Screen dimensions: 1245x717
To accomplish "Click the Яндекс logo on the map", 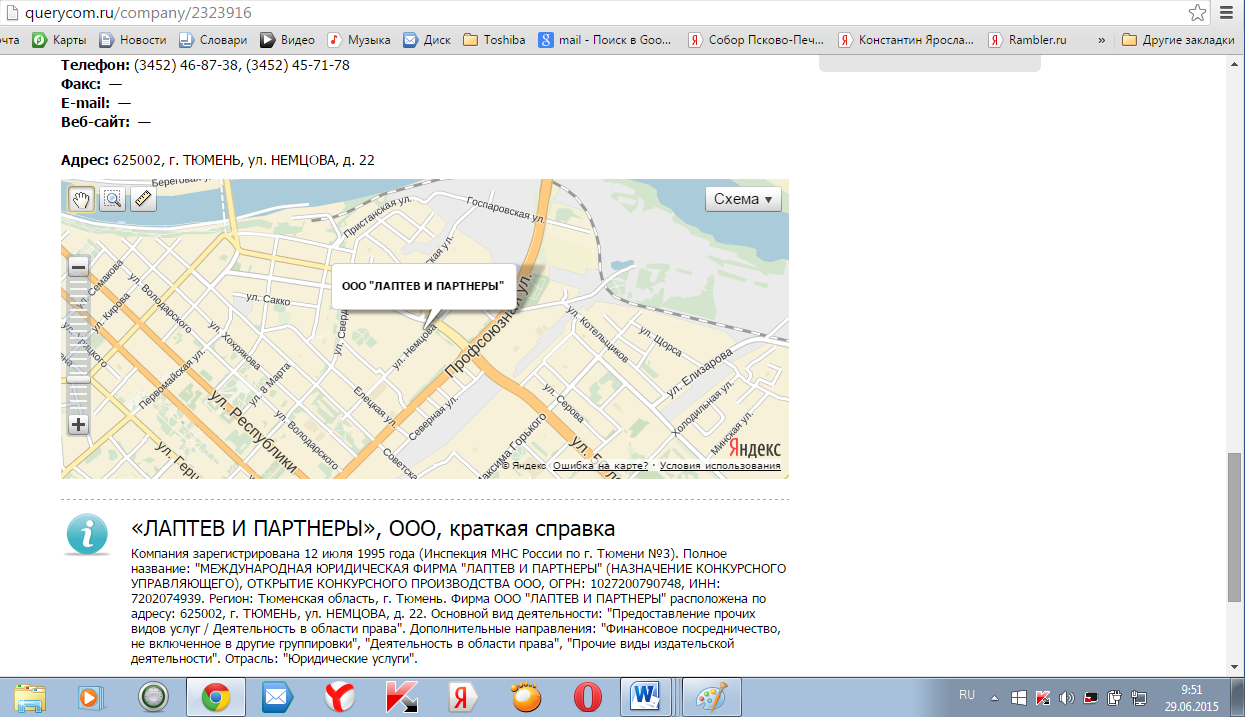I will pos(754,447).
